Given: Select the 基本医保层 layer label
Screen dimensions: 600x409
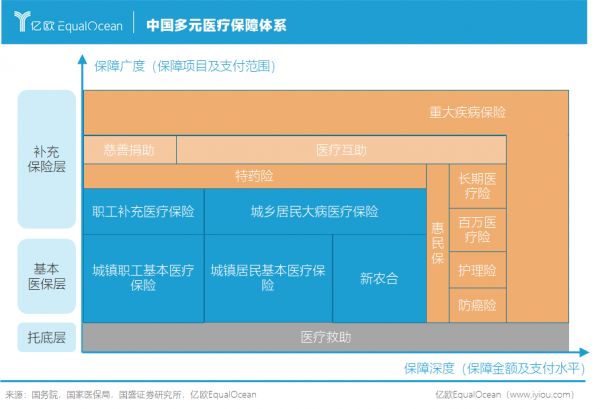Looking at the screenshot, I should 47,276.
